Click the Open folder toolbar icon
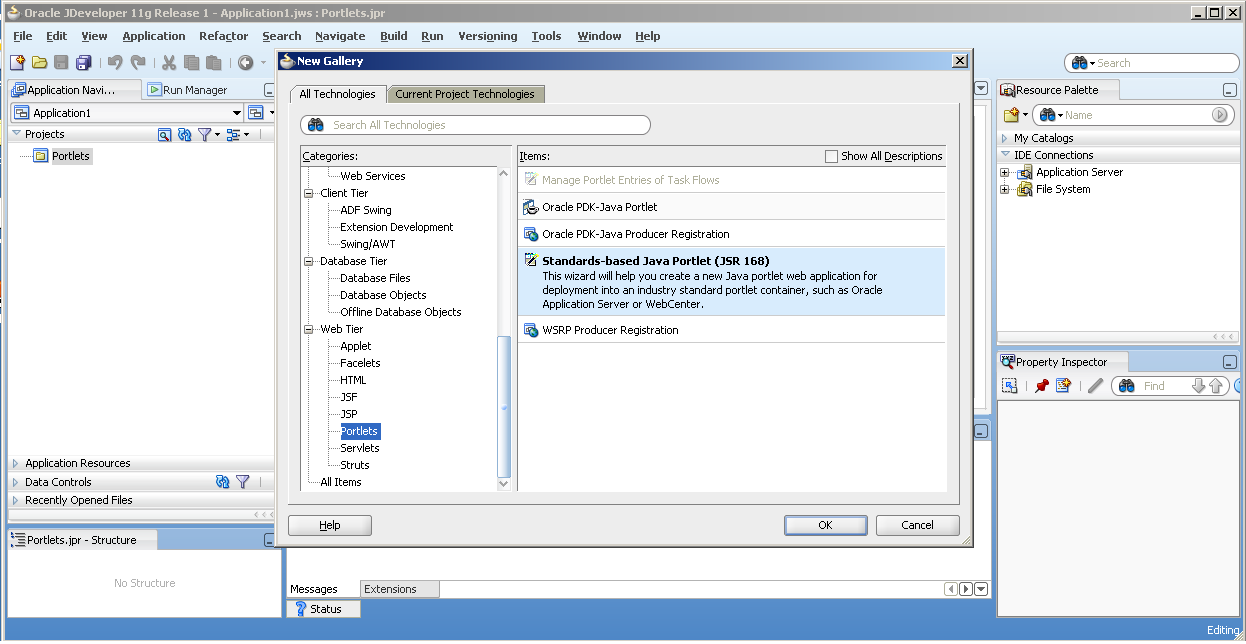 click(x=40, y=63)
